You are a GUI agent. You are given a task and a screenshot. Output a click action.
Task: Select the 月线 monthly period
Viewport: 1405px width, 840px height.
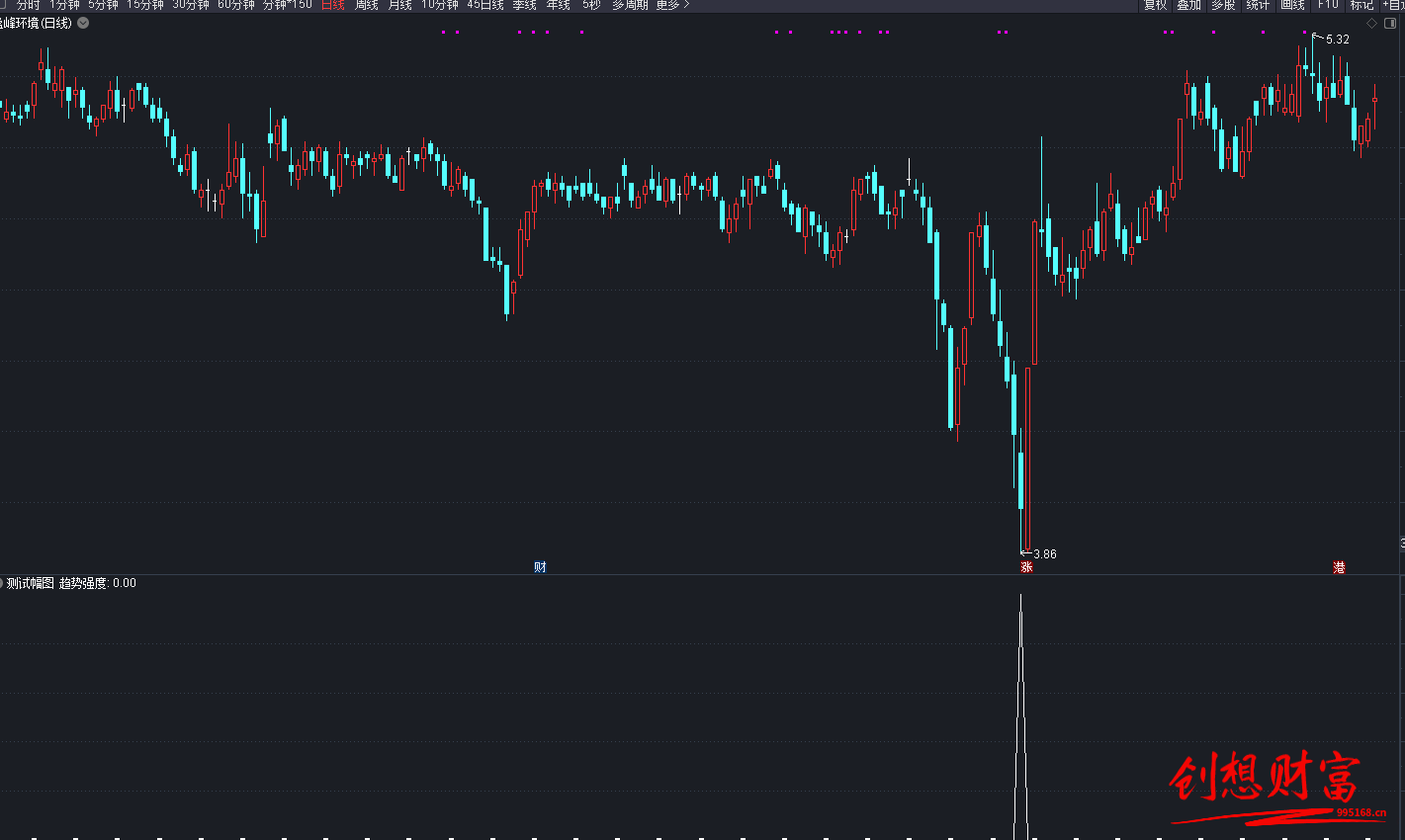click(x=399, y=5)
